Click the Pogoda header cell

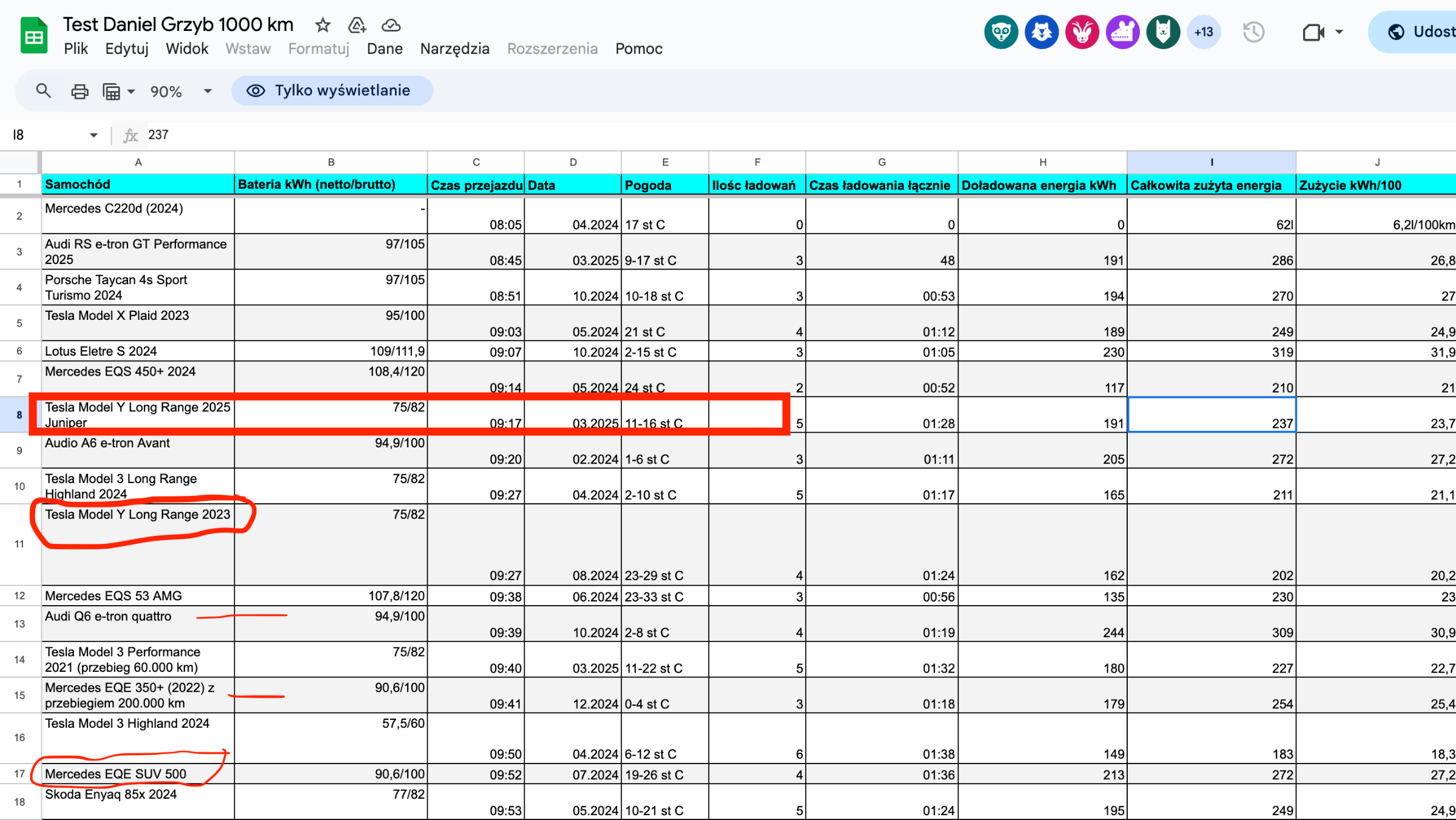665,185
